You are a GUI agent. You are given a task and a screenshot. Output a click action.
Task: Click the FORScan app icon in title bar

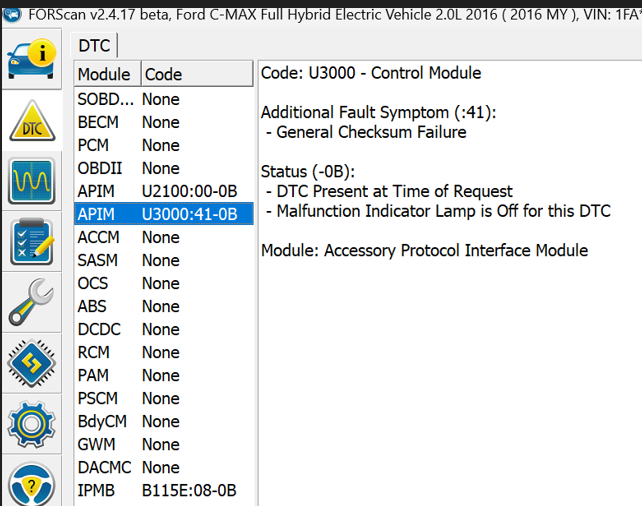pyautogui.click(x=12, y=15)
